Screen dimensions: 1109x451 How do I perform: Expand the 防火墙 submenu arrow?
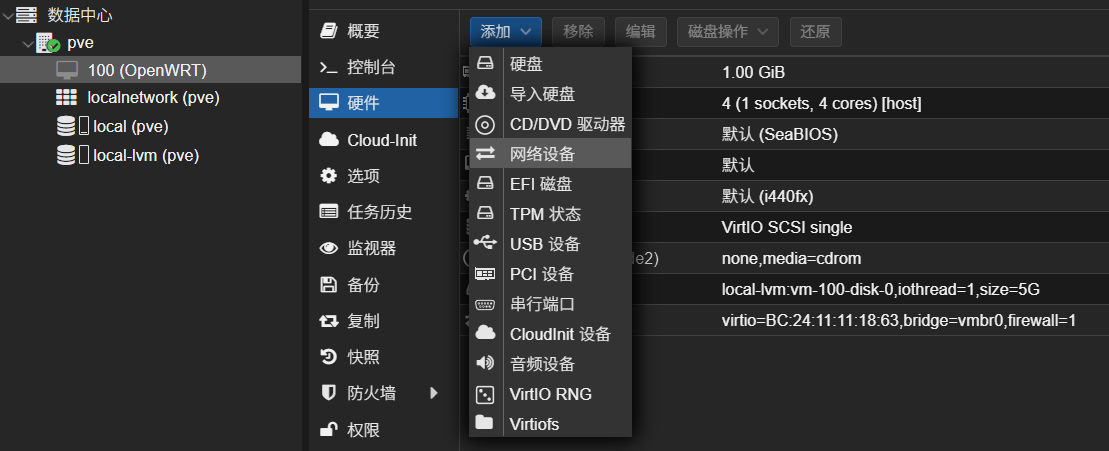(x=434, y=393)
